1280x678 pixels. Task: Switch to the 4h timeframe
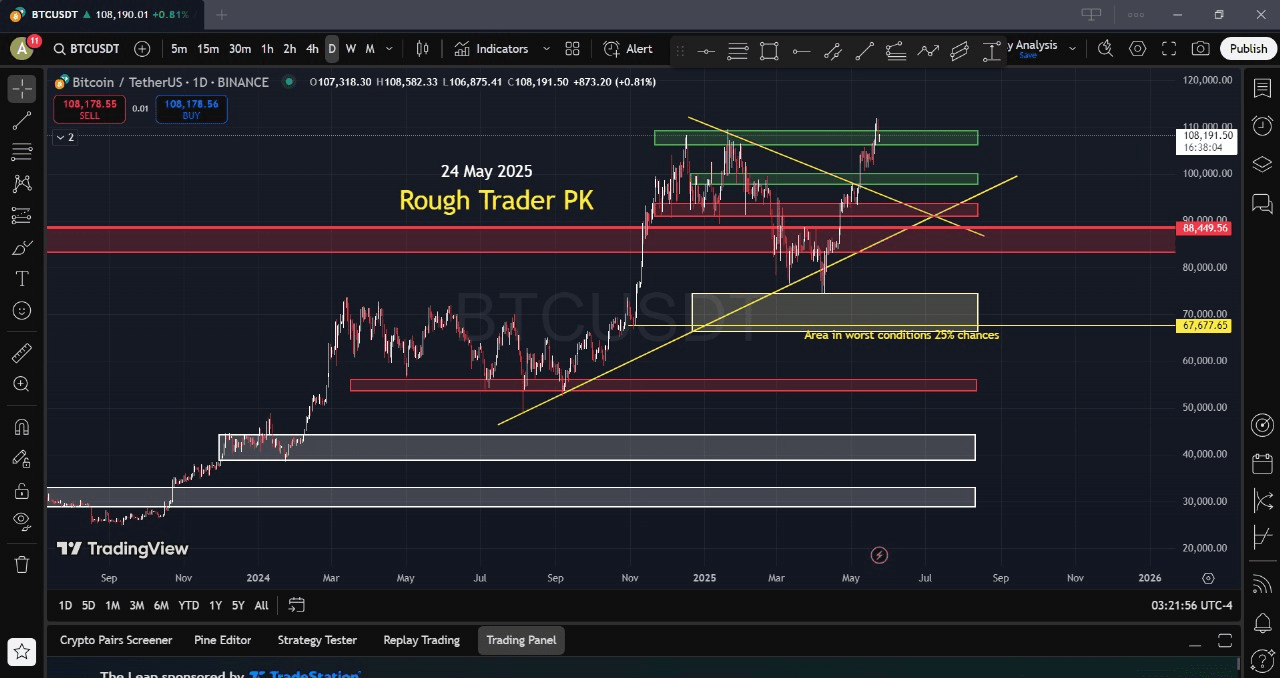(x=312, y=49)
